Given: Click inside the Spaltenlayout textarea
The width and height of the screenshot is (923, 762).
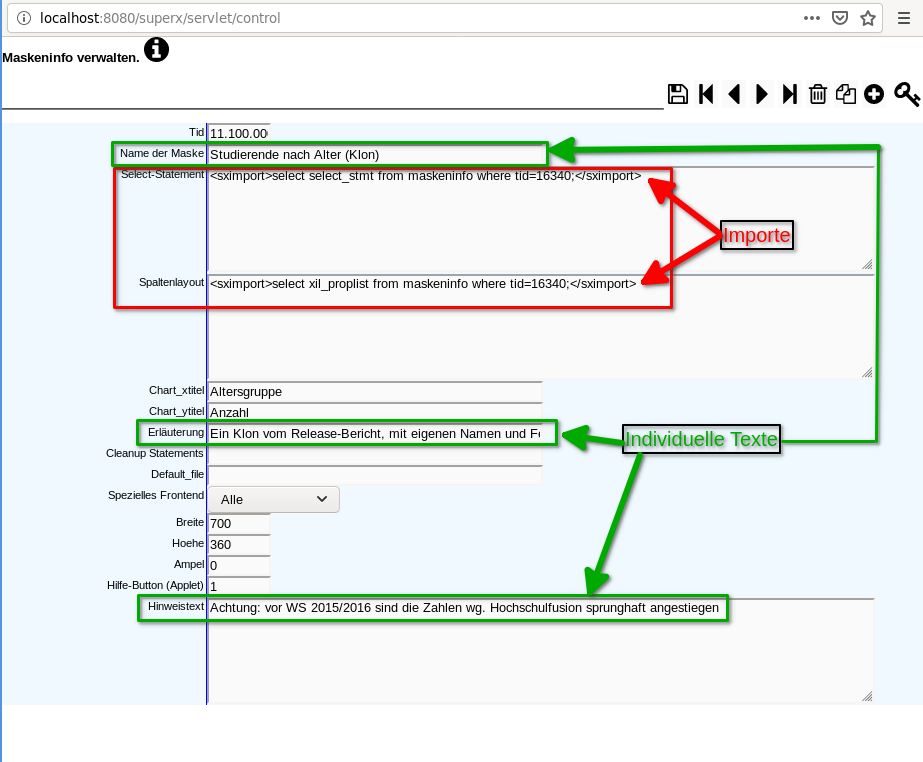Looking at the screenshot, I should click(x=541, y=326).
